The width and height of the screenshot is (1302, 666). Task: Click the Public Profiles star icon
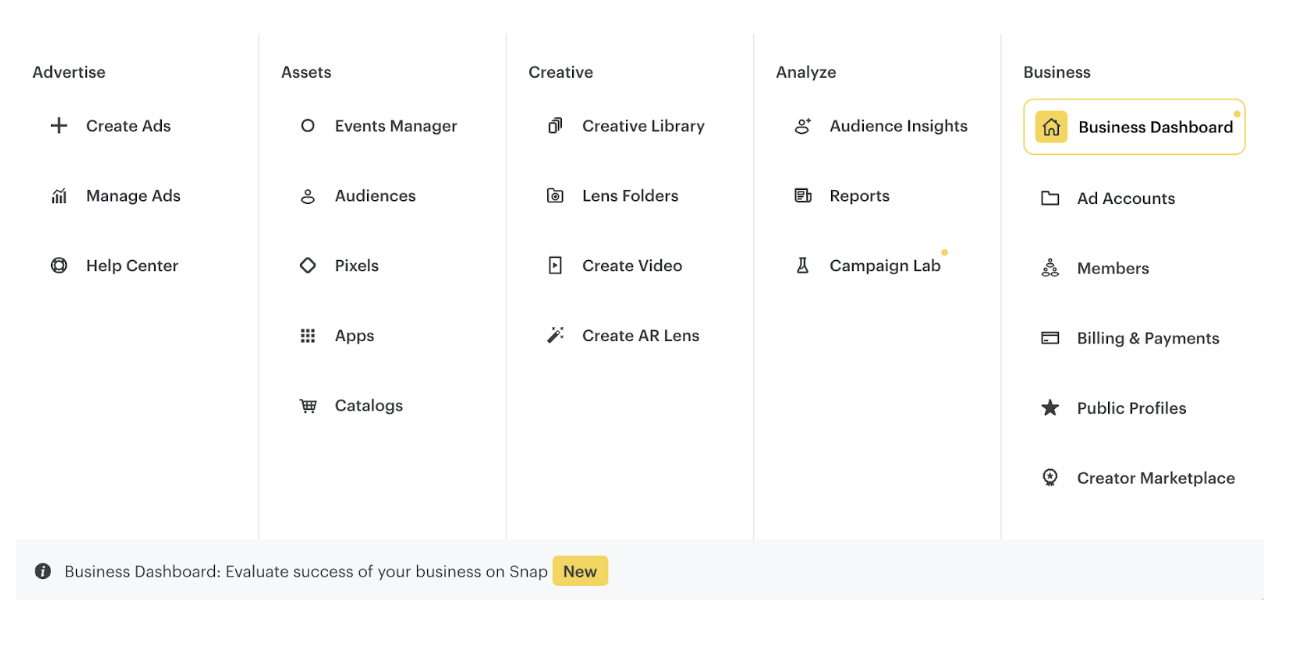1050,408
